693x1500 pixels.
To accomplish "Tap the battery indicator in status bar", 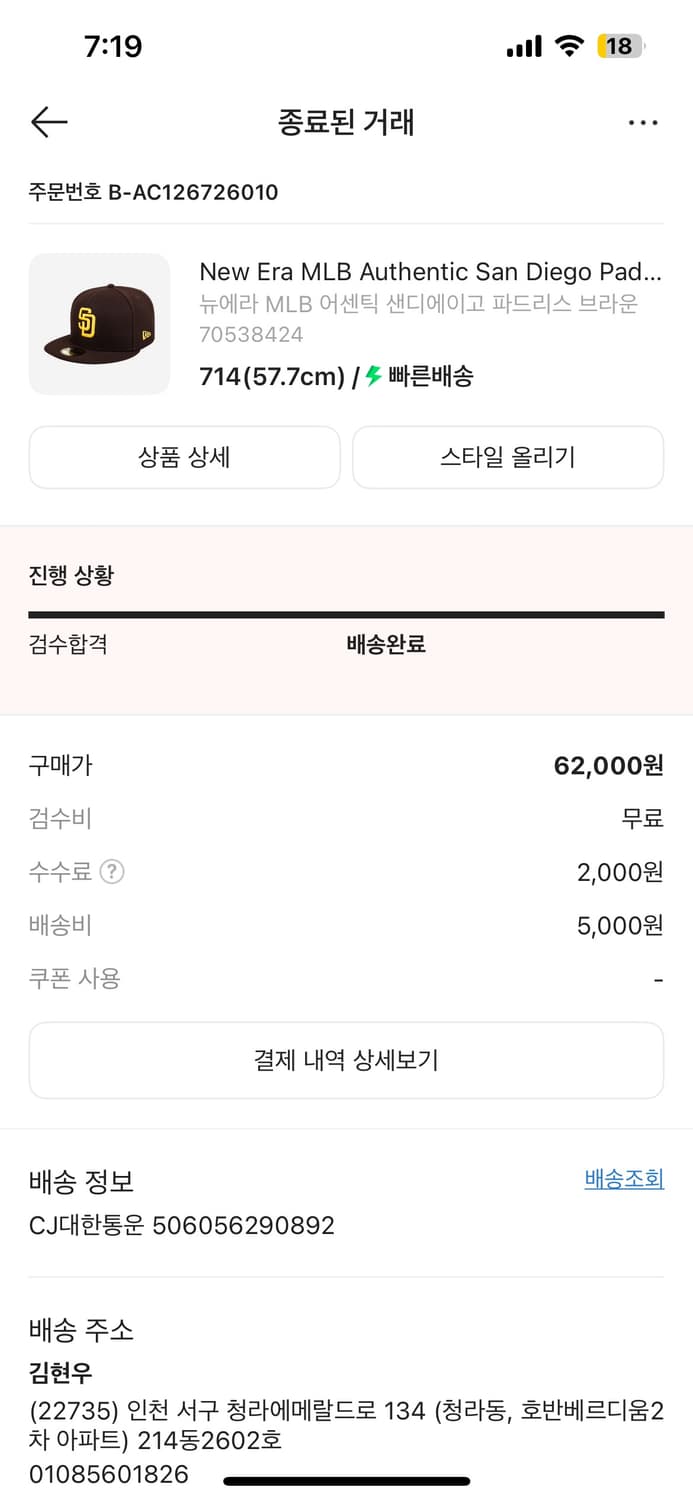I will [620, 46].
